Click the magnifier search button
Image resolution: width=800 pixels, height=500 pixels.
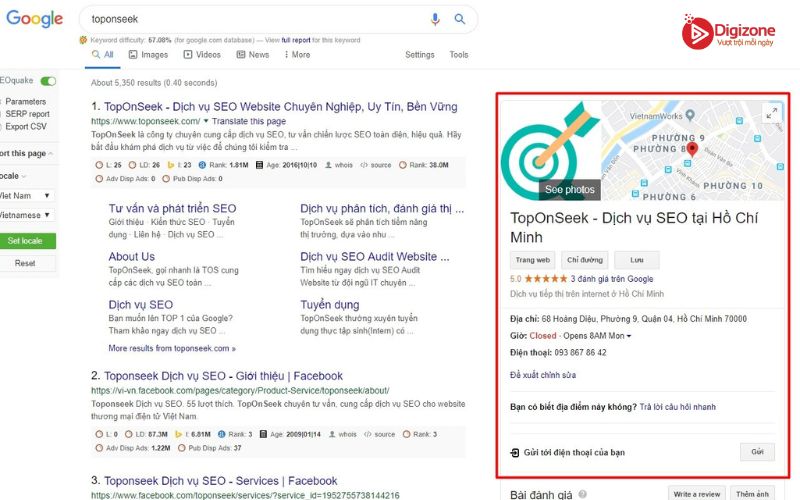click(x=460, y=19)
